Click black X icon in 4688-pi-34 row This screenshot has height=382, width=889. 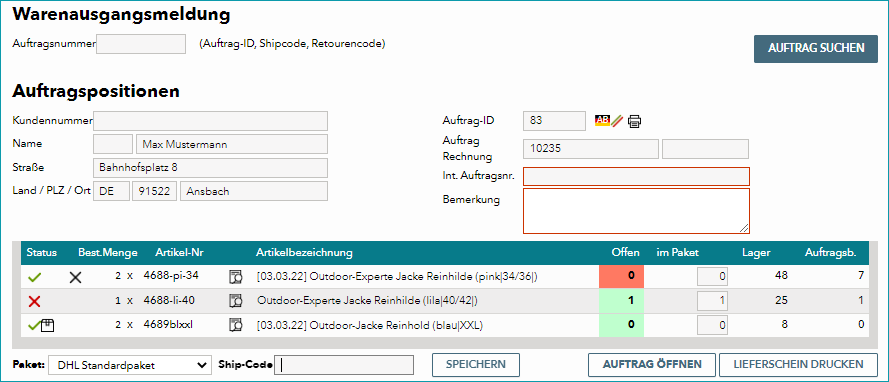pos(75,277)
